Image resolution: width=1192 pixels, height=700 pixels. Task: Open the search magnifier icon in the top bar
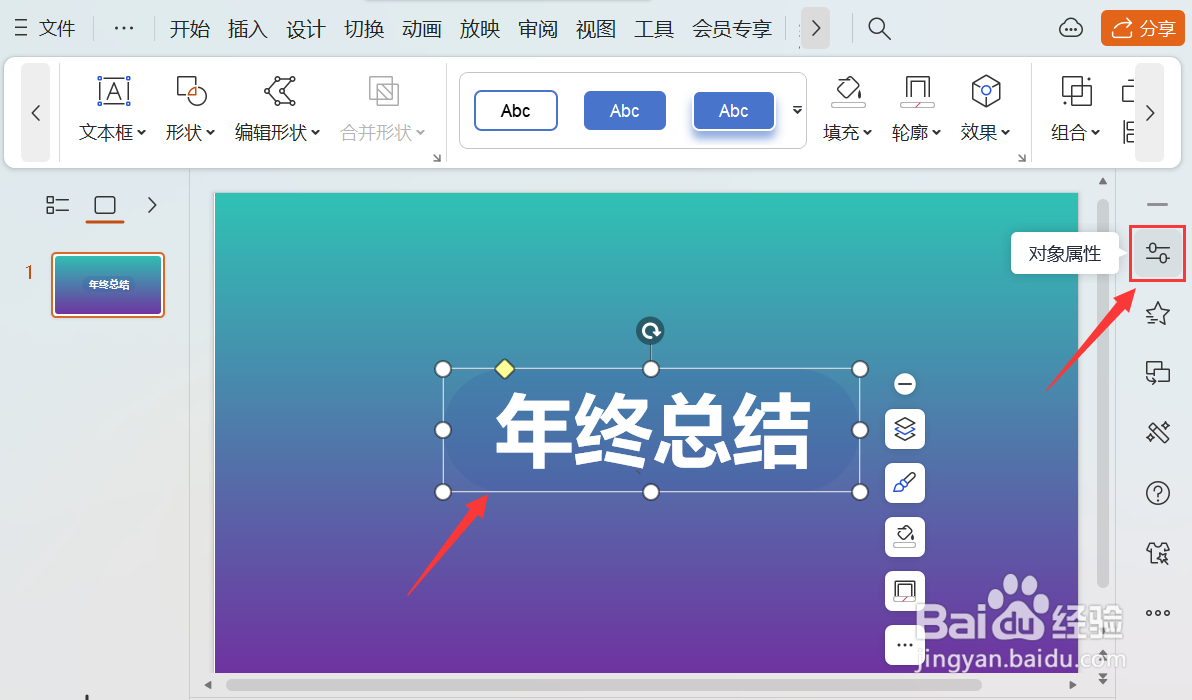click(878, 28)
